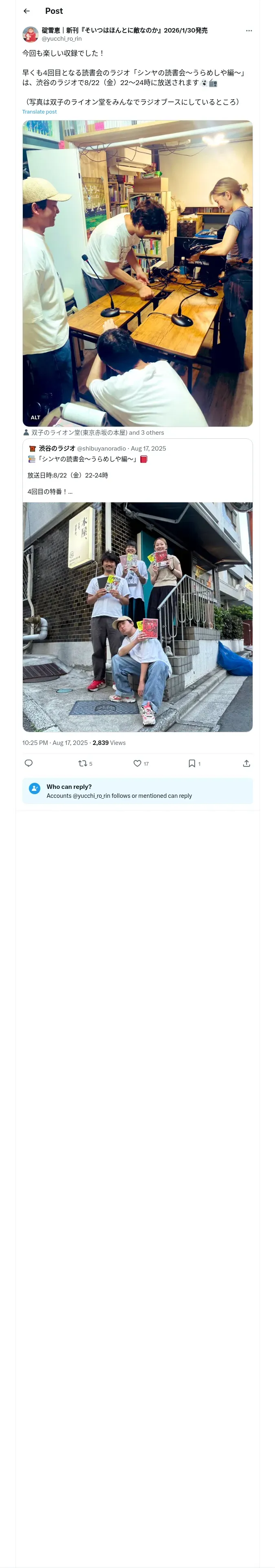The height and width of the screenshot is (1568, 275).
Task: Open the author's profile avatar
Action: [31, 33]
